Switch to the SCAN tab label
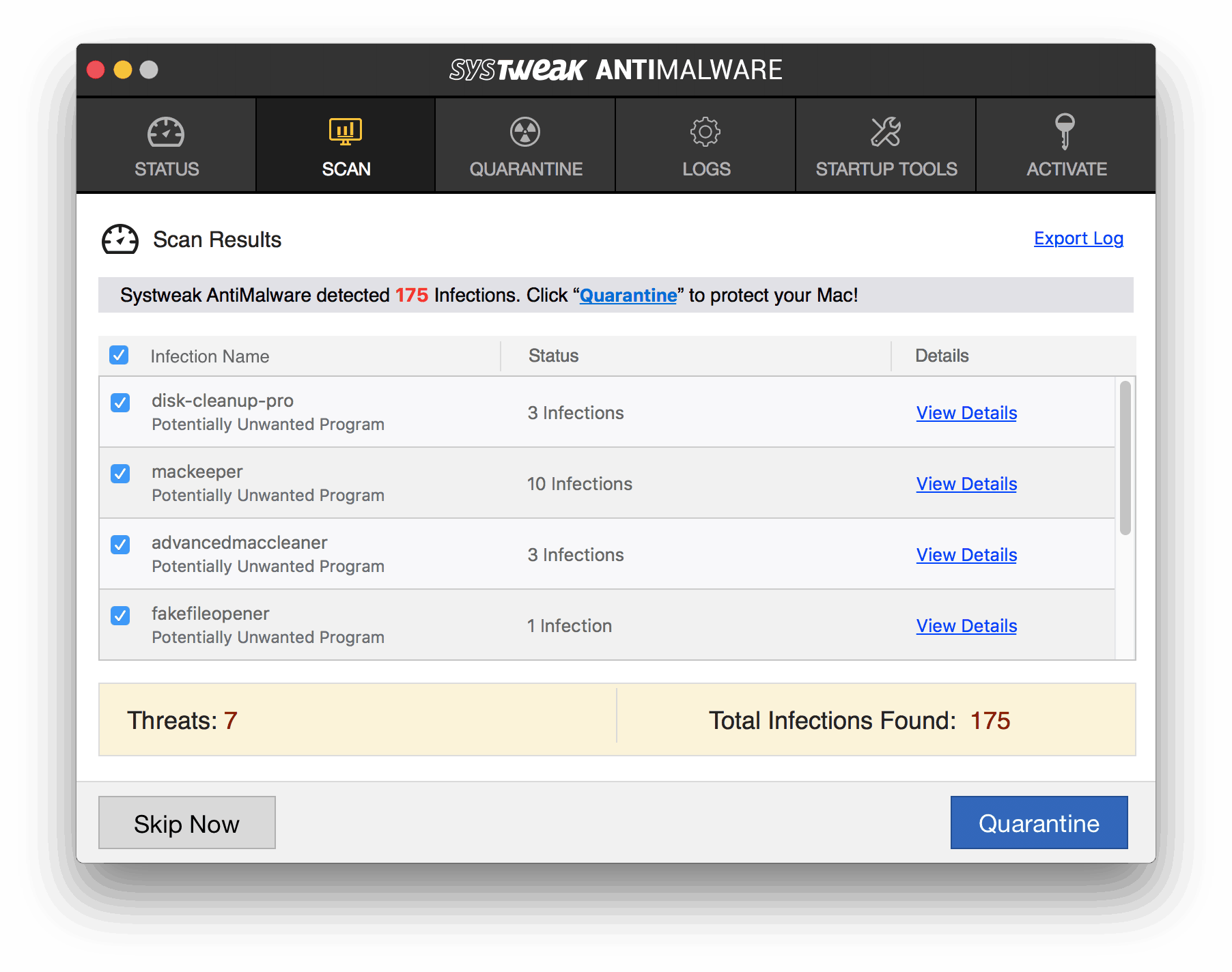This screenshot has width=1232, height=972. (x=346, y=169)
